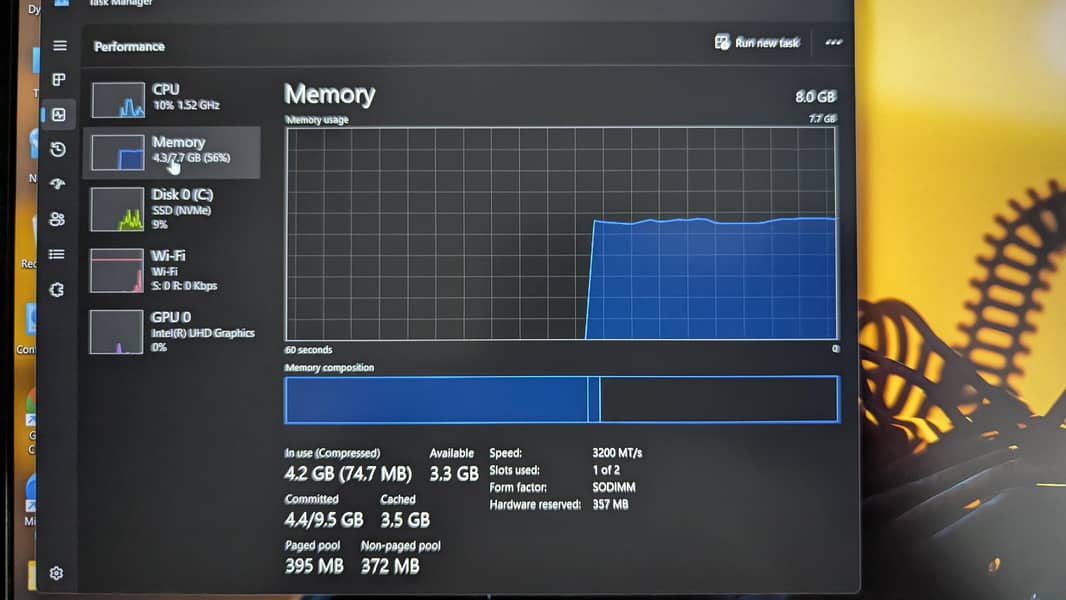Select the GPU 0 performance entry
Image resolution: width=1066 pixels, height=600 pixels.
pos(172,332)
